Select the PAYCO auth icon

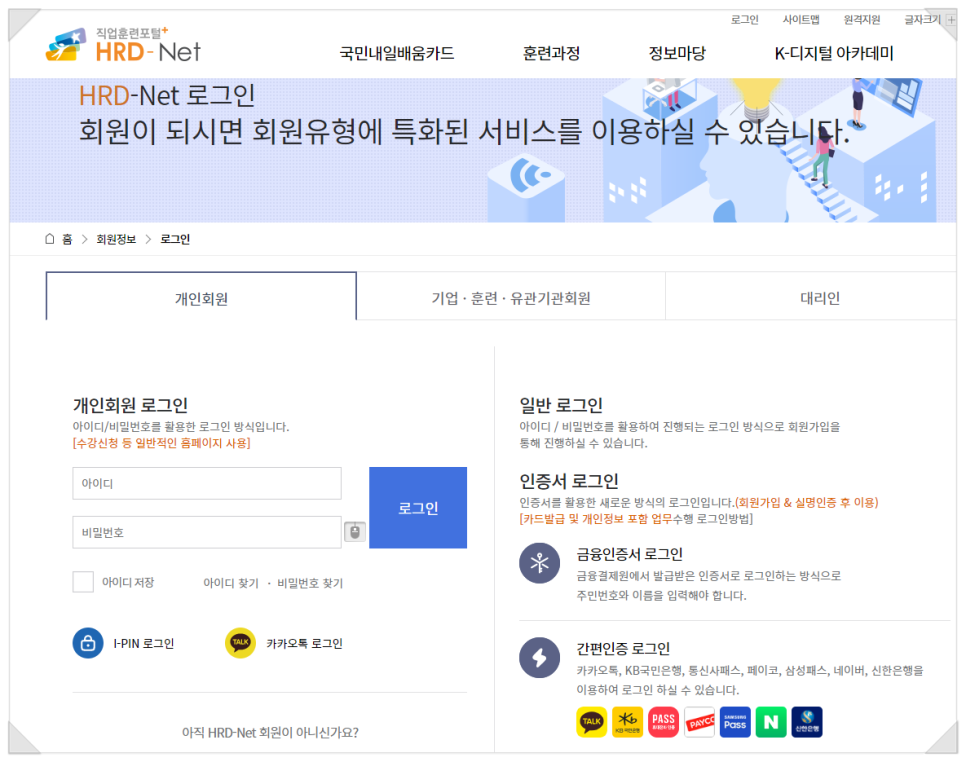click(699, 722)
